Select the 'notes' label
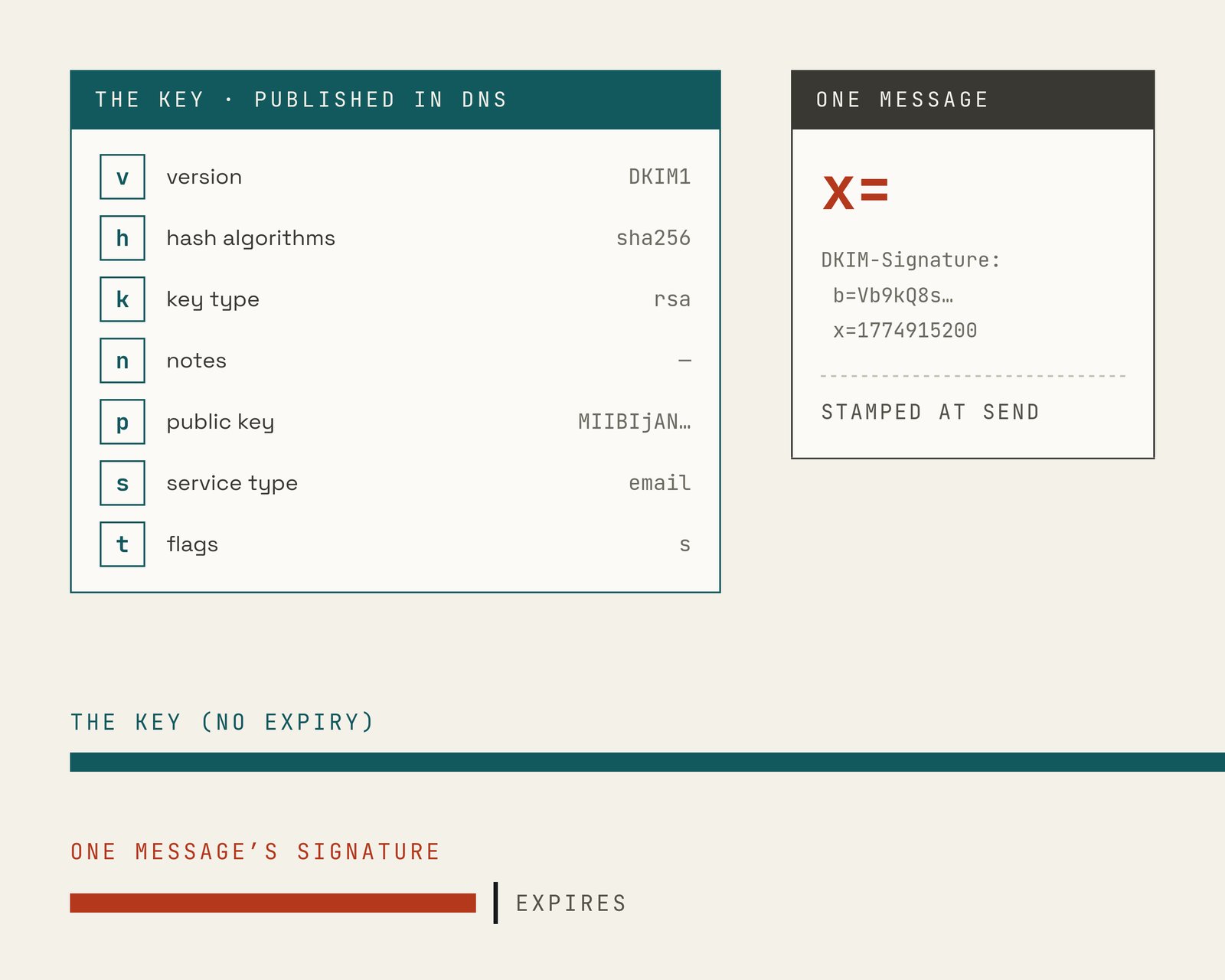 click(197, 361)
